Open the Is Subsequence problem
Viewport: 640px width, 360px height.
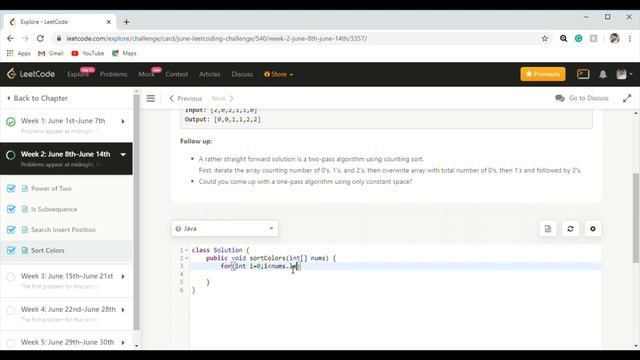(54, 209)
